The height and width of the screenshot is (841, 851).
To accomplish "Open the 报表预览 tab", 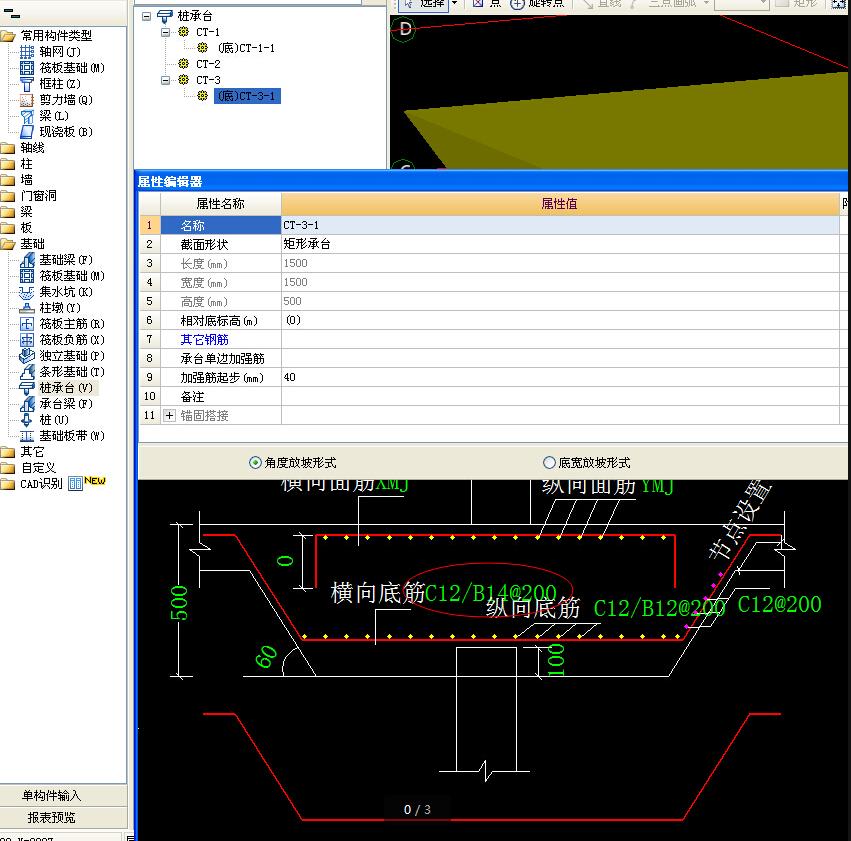I will click(52, 818).
